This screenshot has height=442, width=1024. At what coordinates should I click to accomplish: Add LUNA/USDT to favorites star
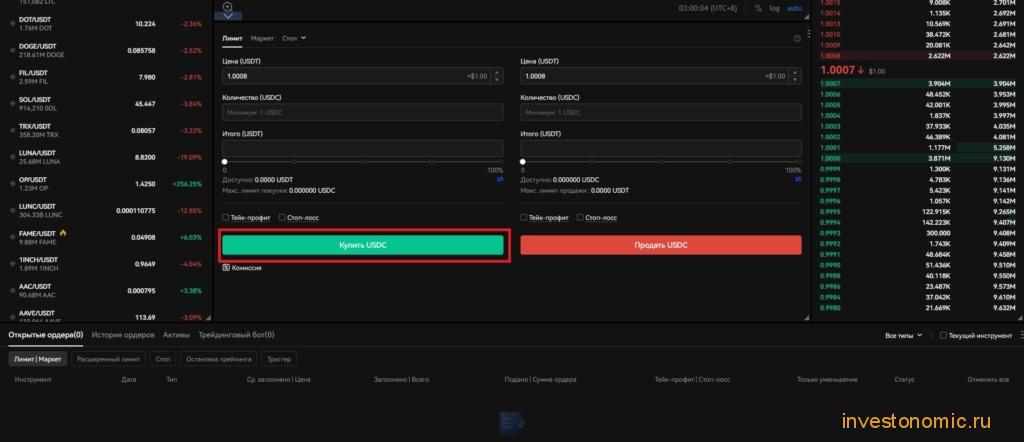tap(12, 157)
